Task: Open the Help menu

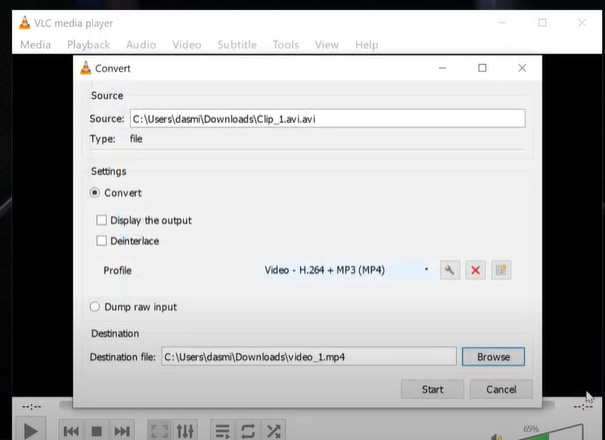Action: coord(367,45)
